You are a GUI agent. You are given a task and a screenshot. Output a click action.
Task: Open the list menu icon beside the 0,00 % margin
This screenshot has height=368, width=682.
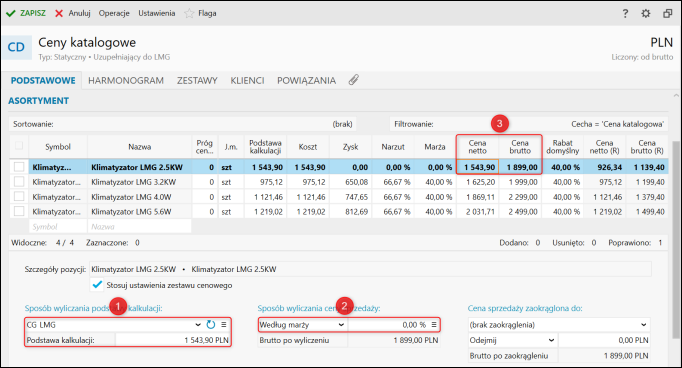pos(434,325)
